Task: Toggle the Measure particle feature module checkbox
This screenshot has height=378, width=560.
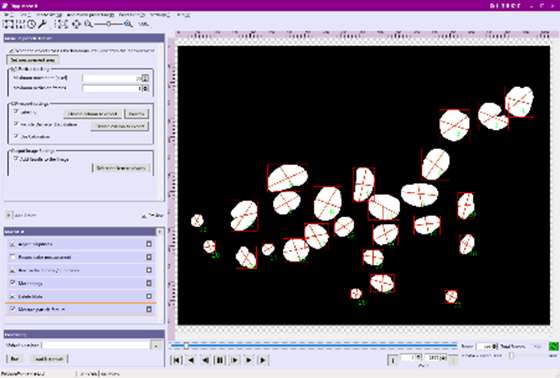Action: 13,309
